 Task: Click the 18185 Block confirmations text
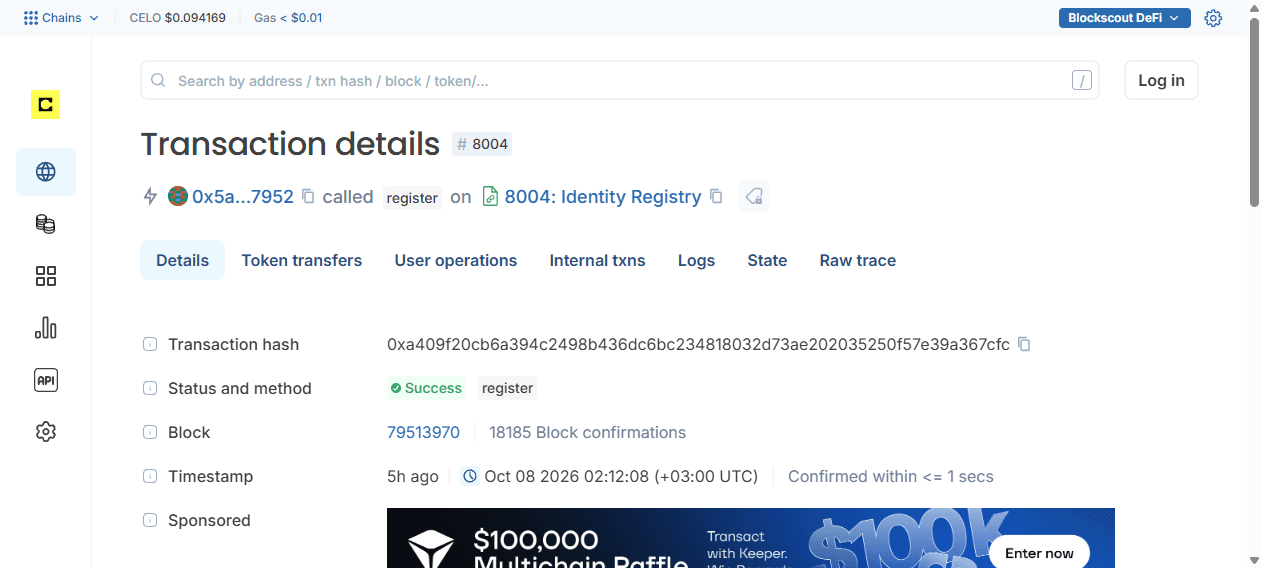[588, 432]
